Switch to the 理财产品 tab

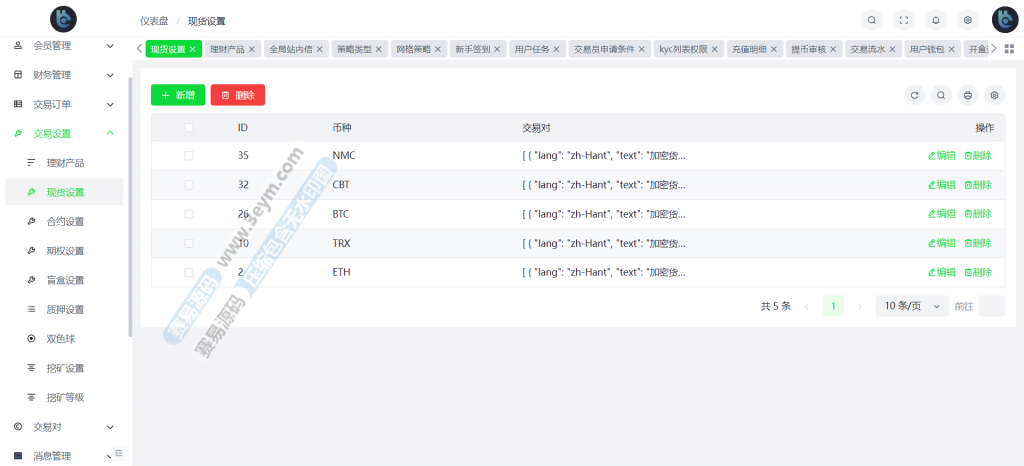coord(226,49)
